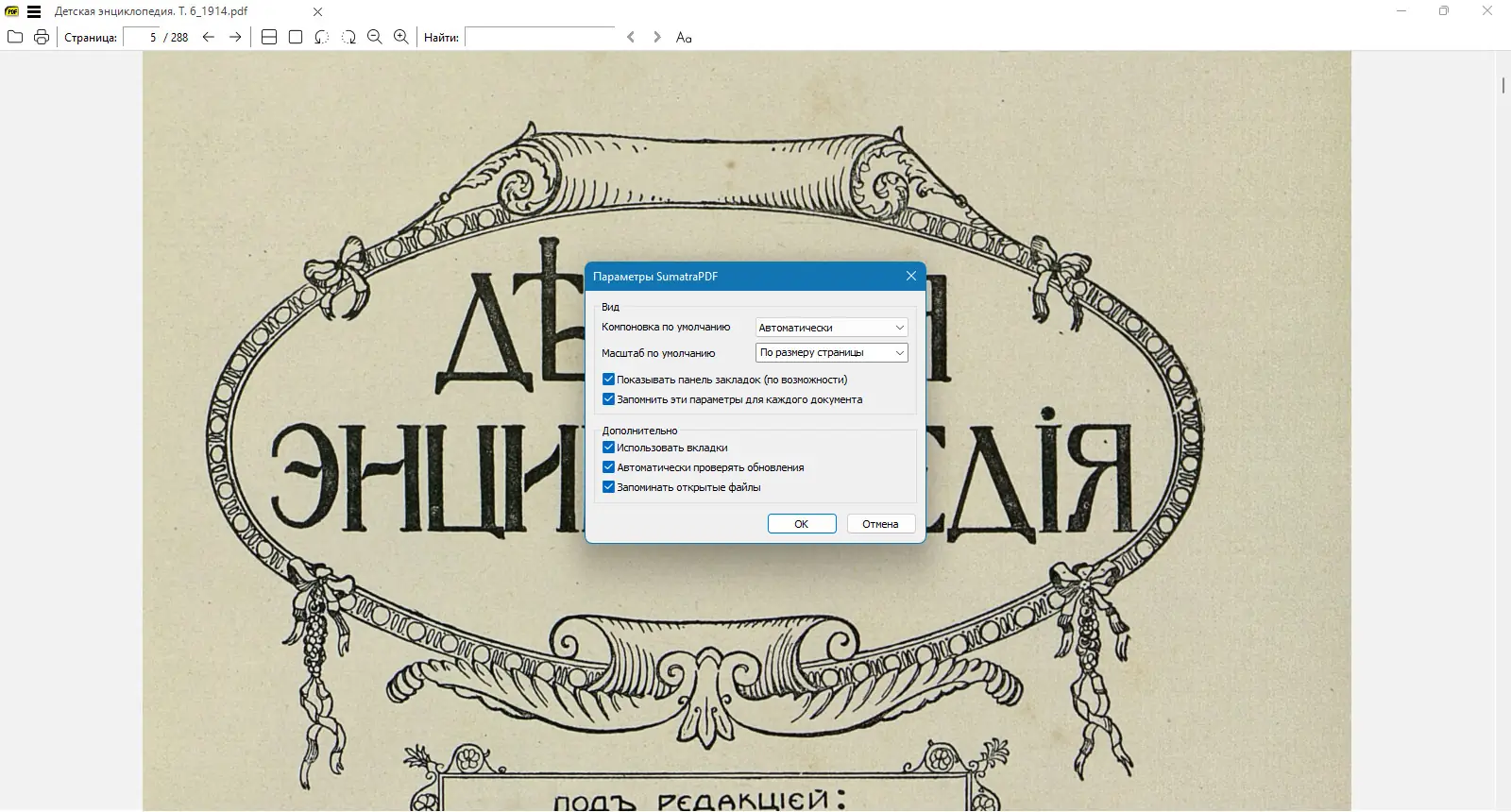
Task: Zoom out with the magnifier minus
Action: [375, 37]
